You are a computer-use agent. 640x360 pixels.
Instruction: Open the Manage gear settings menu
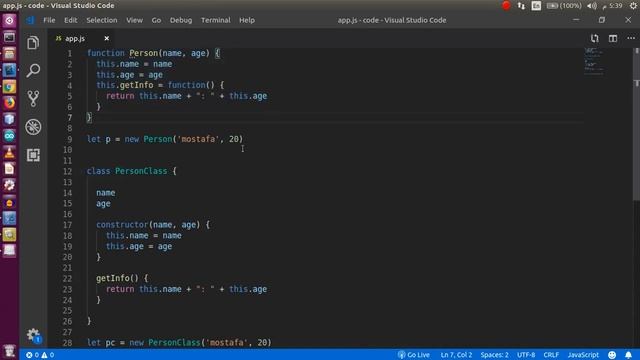point(33,335)
